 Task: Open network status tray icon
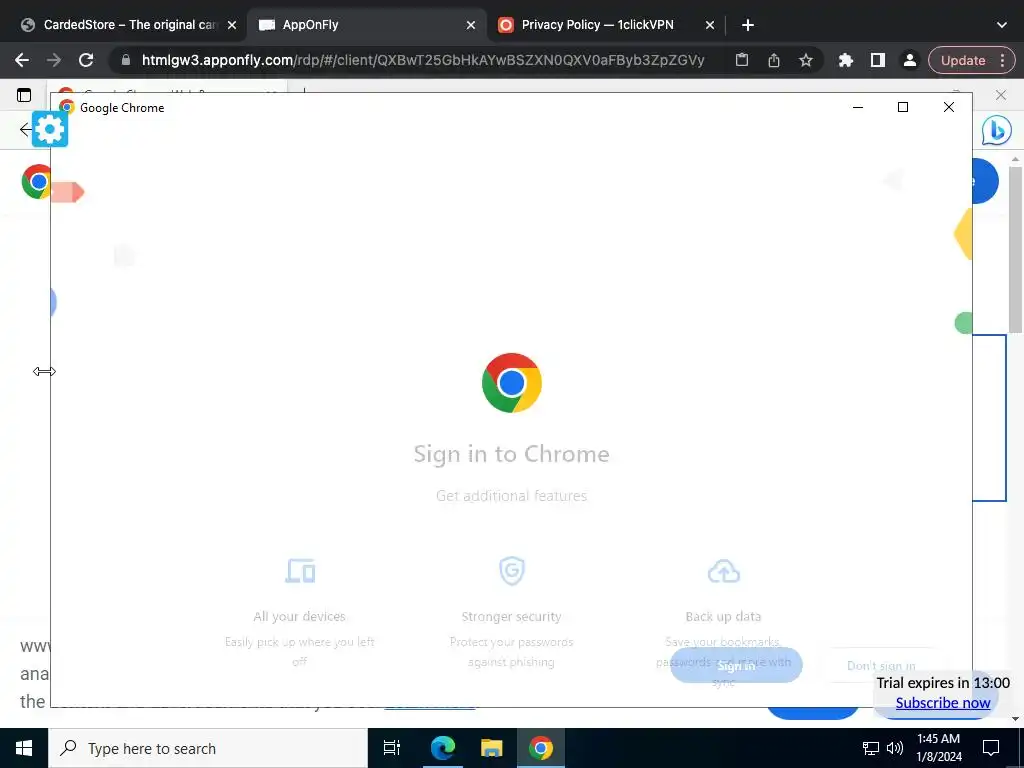click(x=871, y=748)
